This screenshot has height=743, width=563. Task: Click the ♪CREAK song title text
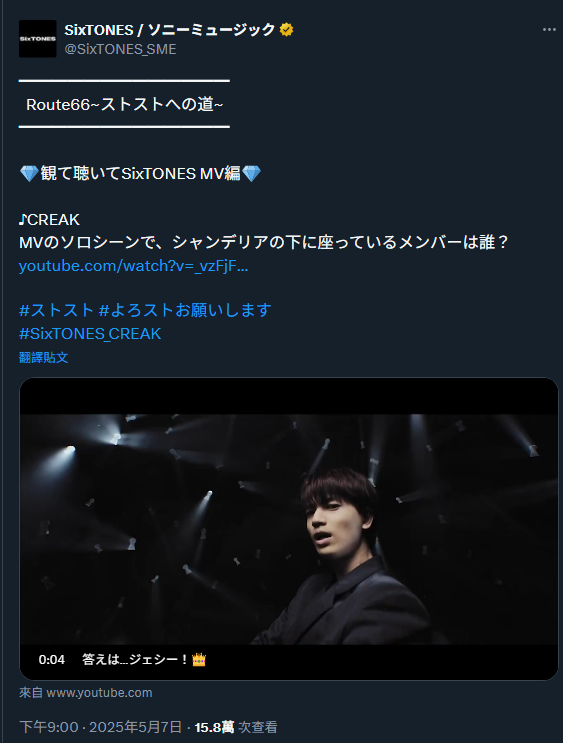coord(49,220)
